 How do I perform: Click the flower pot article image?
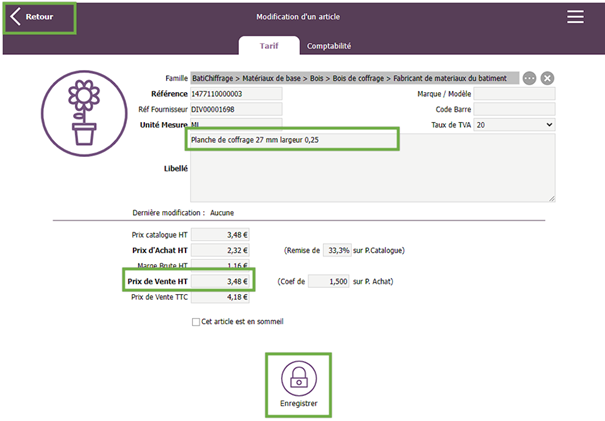click(84, 113)
